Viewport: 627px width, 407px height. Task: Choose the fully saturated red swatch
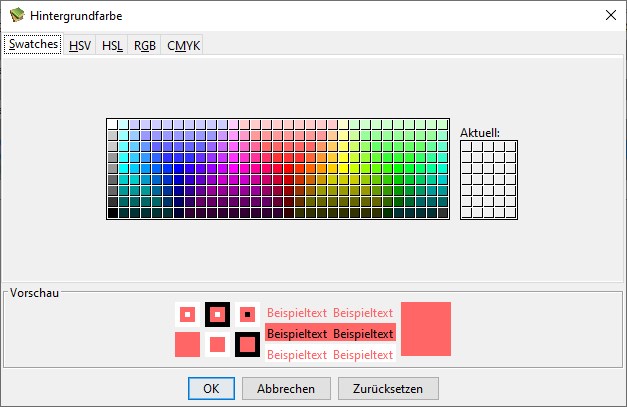(289, 169)
